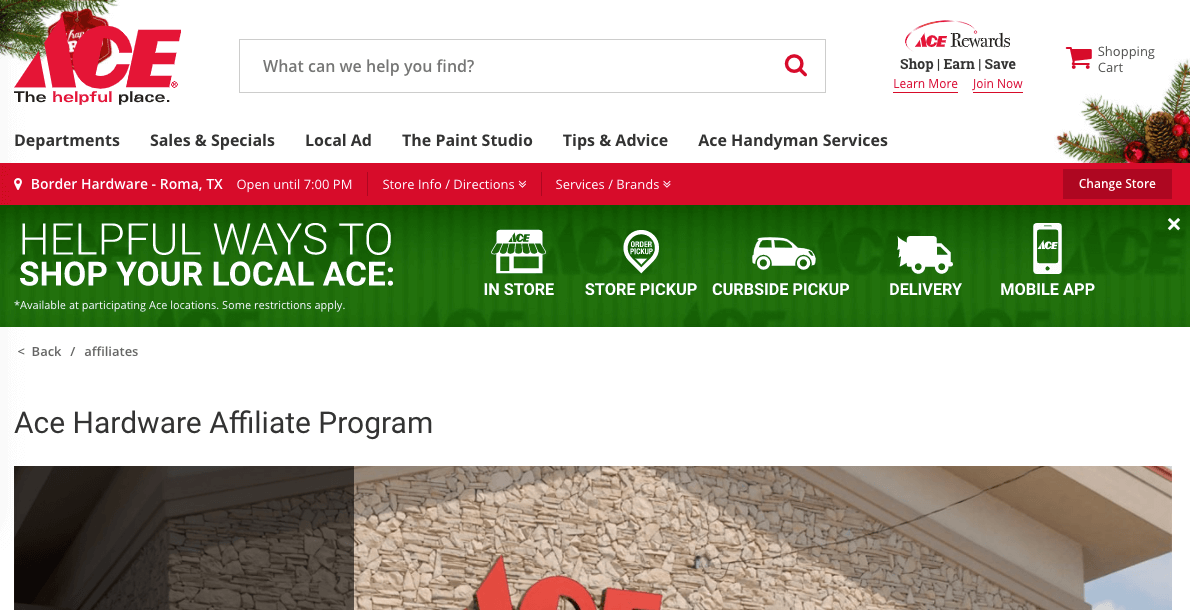Viewport: 1190px width, 610px height.
Task: Select the In Store storefront icon
Action: 519,251
